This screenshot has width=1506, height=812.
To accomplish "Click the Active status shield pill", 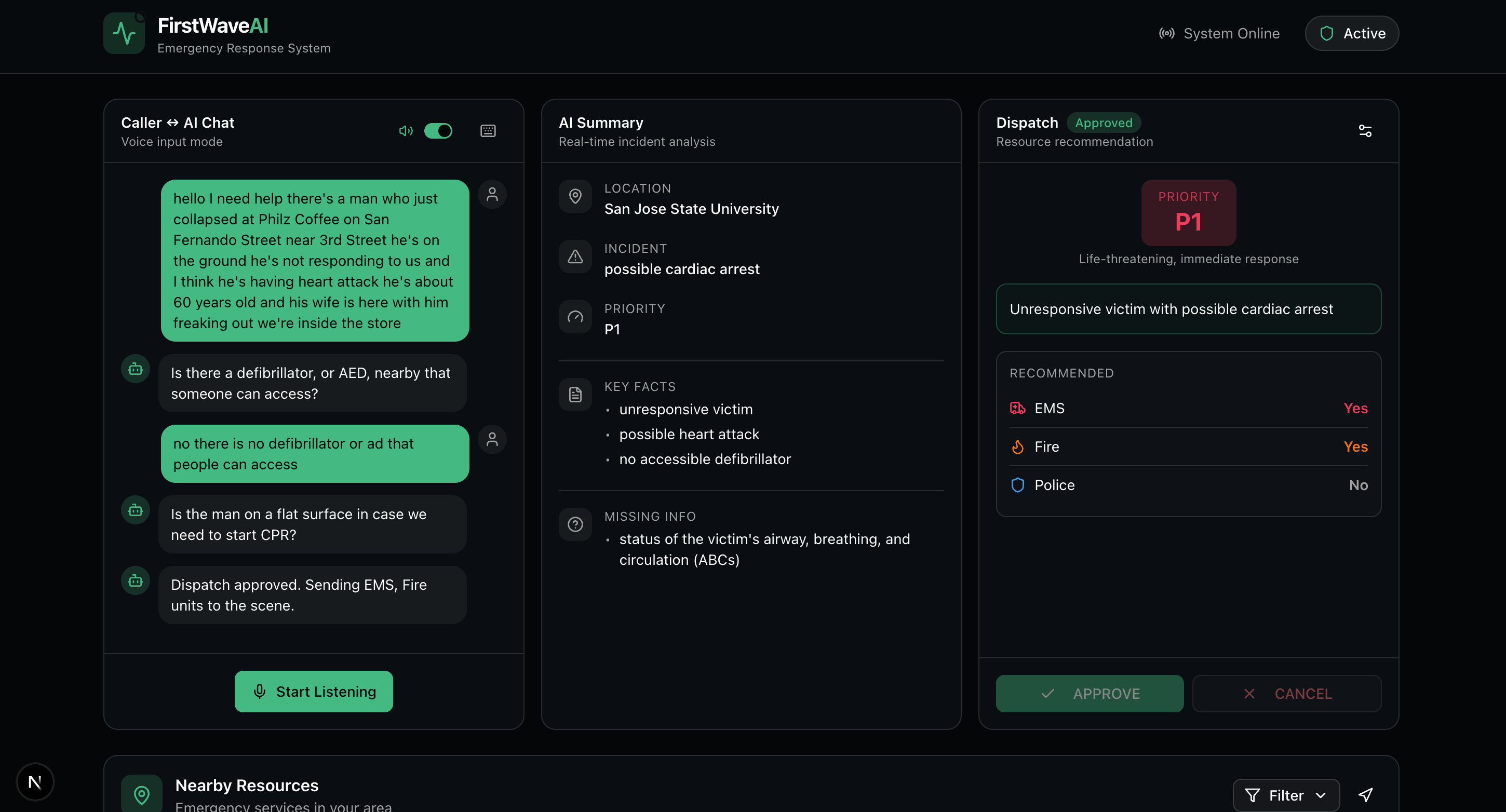I will pyautogui.click(x=1352, y=33).
